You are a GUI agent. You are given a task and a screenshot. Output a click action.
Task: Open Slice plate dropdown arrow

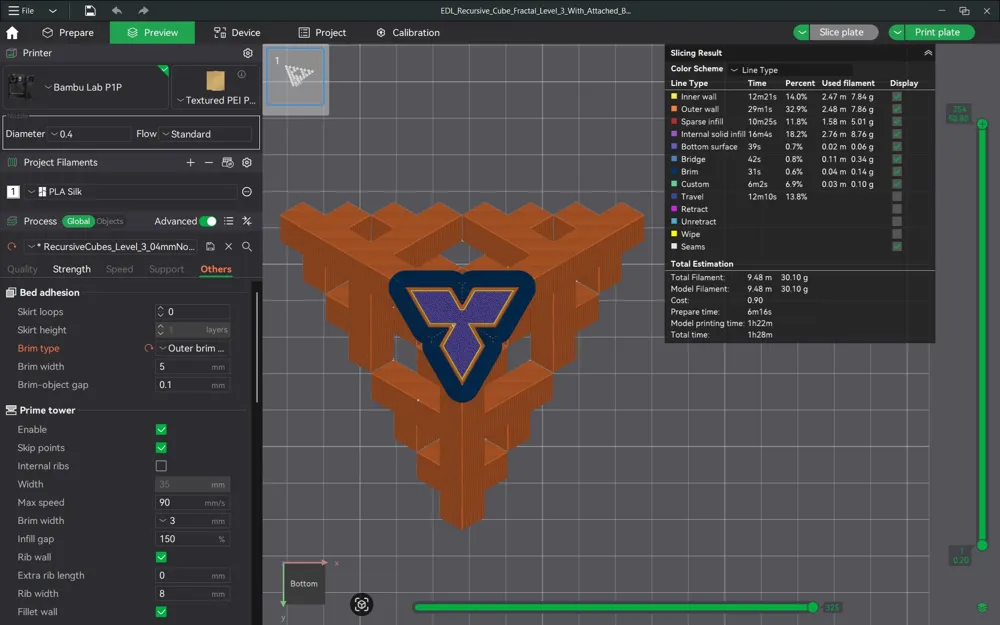click(802, 33)
